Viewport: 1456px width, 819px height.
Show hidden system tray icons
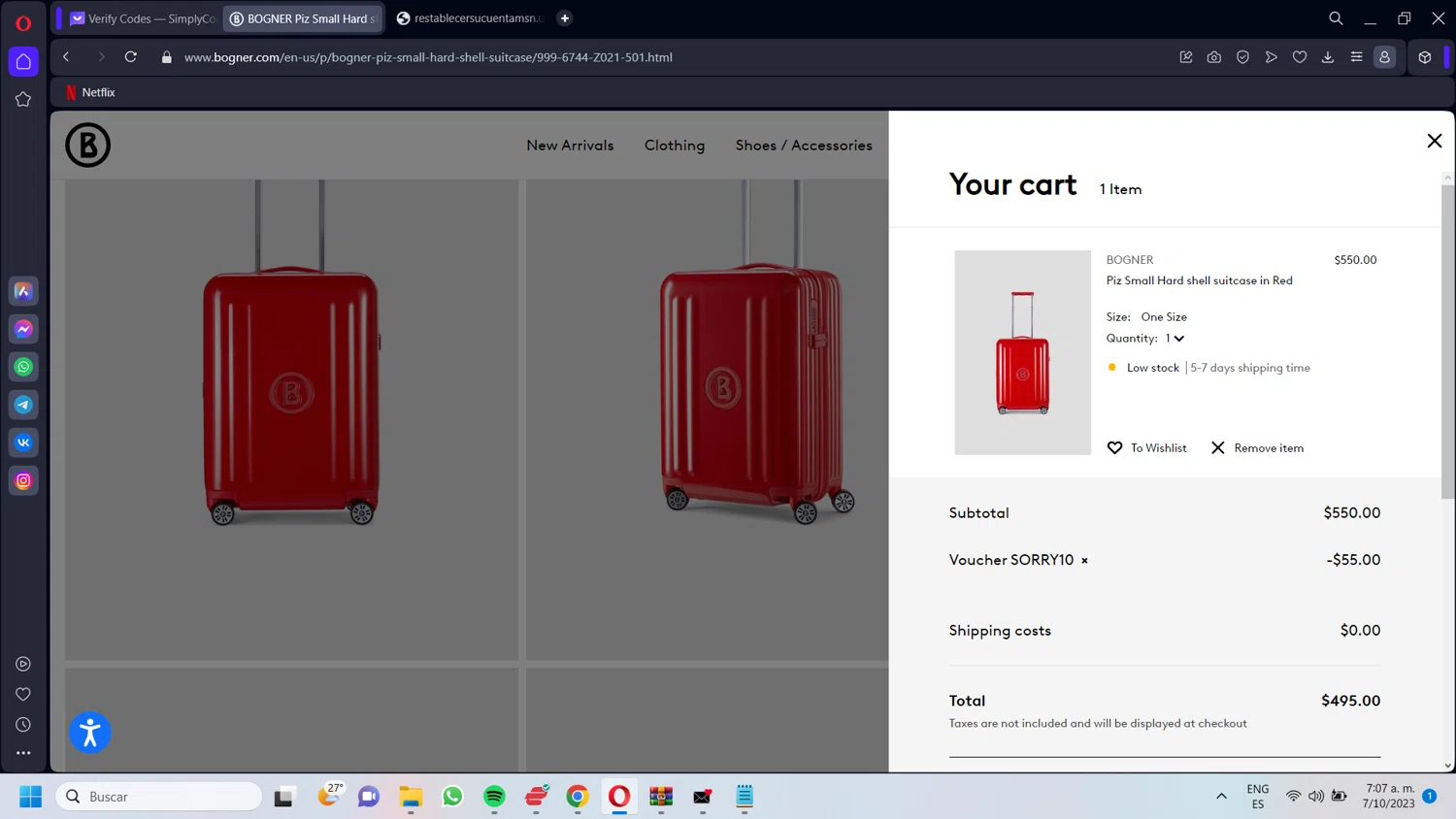pyautogui.click(x=1221, y=797)
